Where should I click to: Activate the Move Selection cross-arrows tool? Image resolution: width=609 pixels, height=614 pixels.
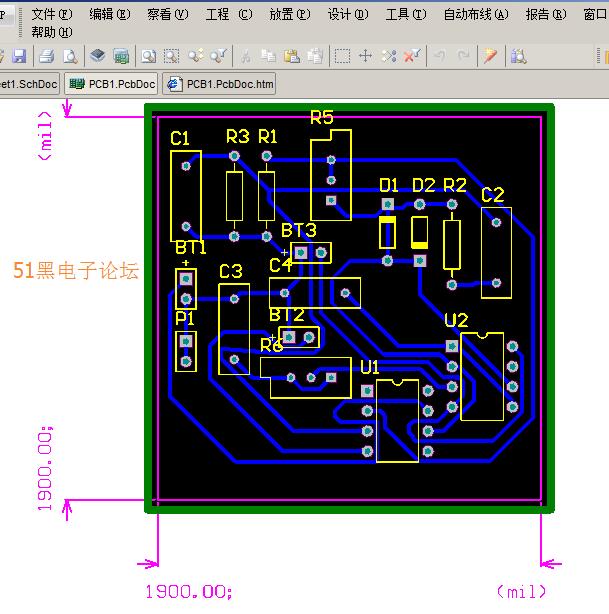click(365, 56)
